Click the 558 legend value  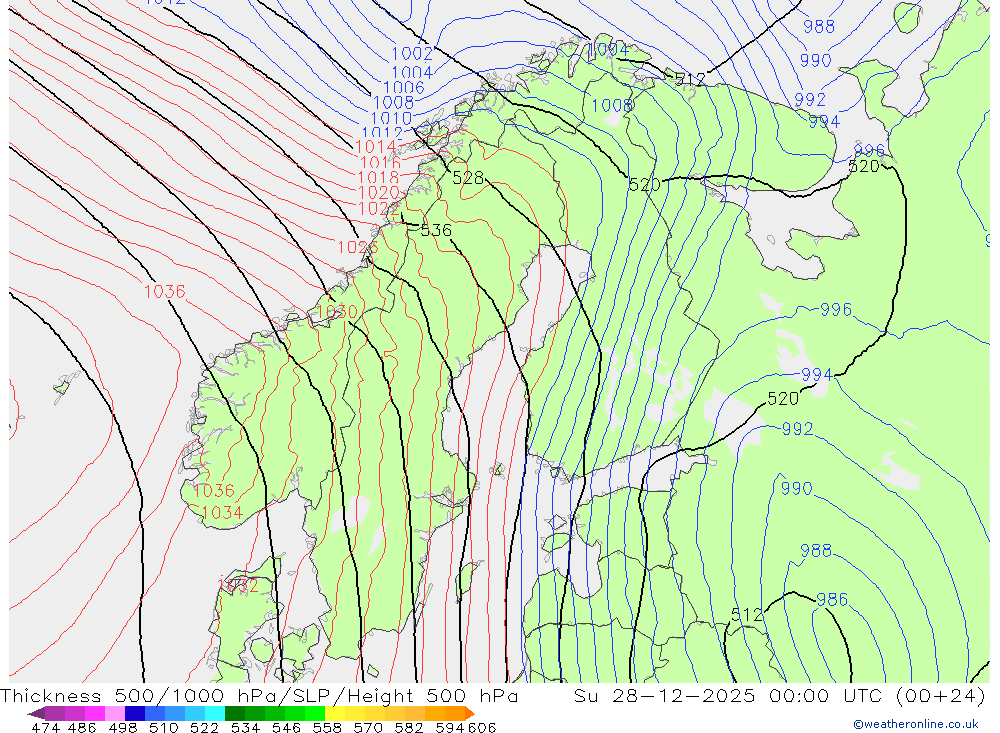point(327,727)
